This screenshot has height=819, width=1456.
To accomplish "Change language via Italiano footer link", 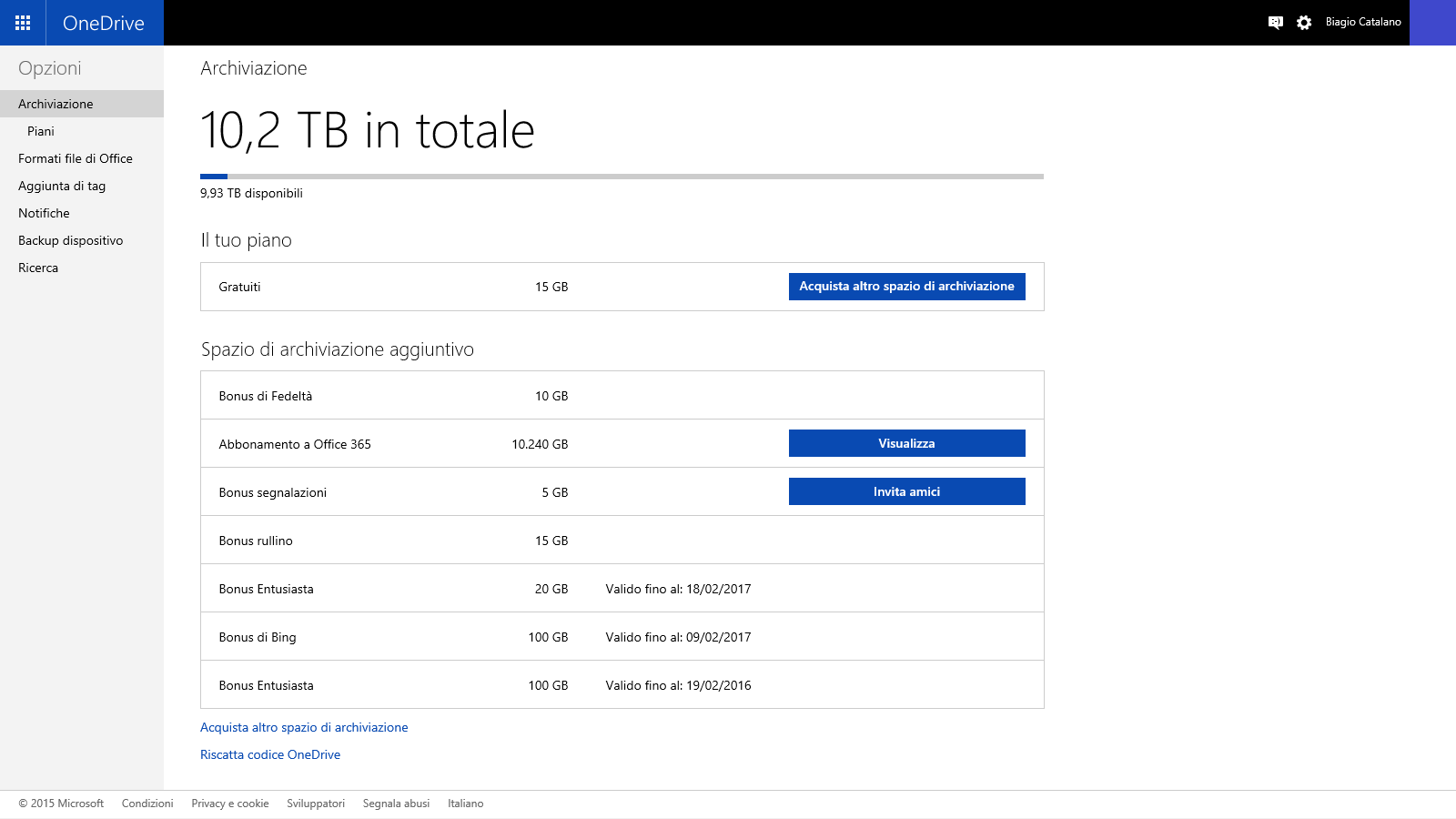I will coord(466,804).
